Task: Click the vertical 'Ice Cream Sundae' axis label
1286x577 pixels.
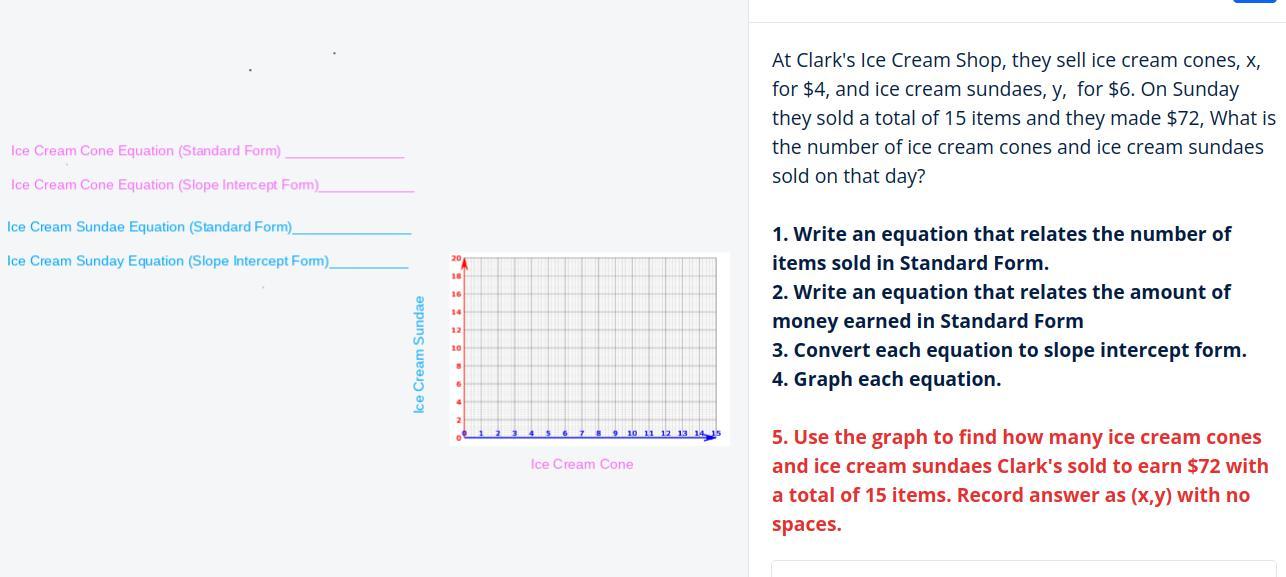Action: click(x=419, y=355)
